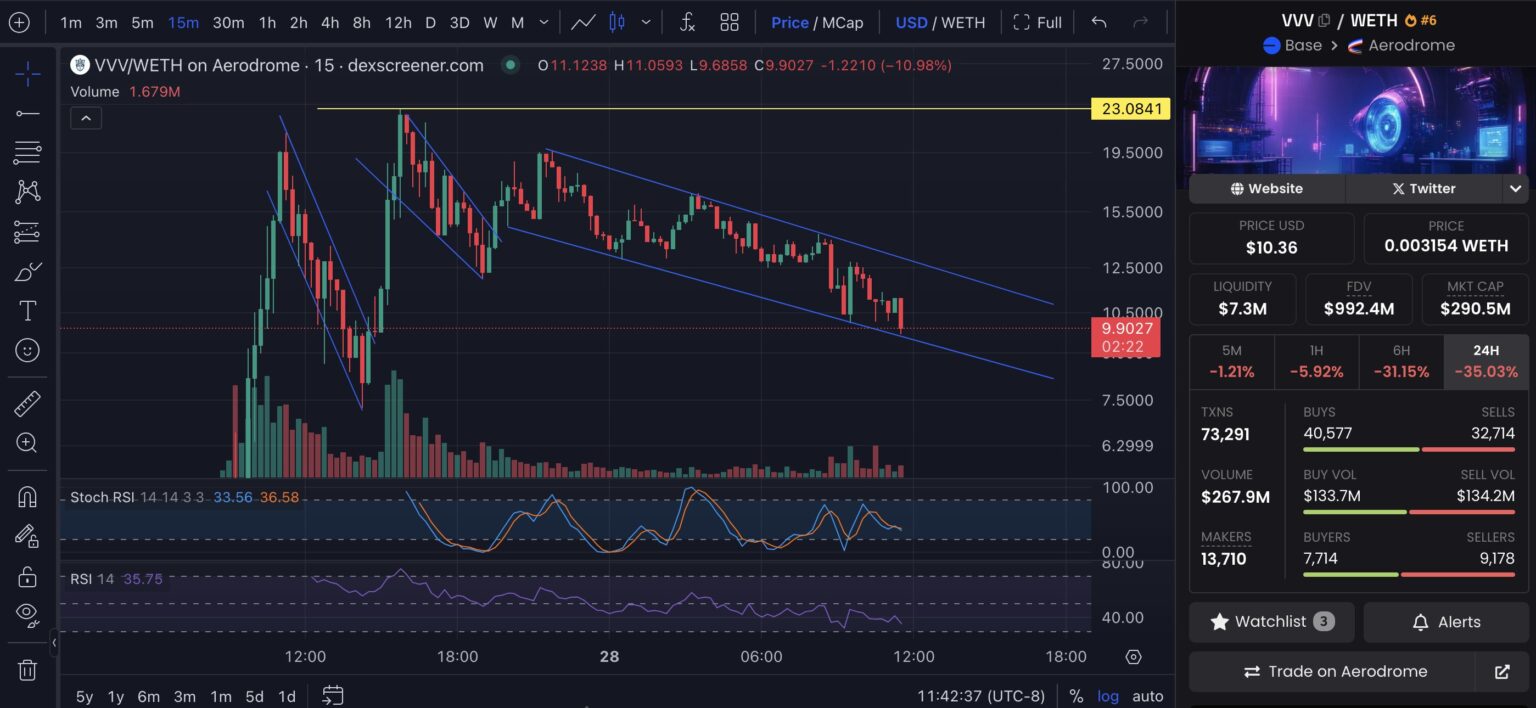1536x708 pixels.
Task: Switch to the 1H change tab
Action: (1316, 361)
